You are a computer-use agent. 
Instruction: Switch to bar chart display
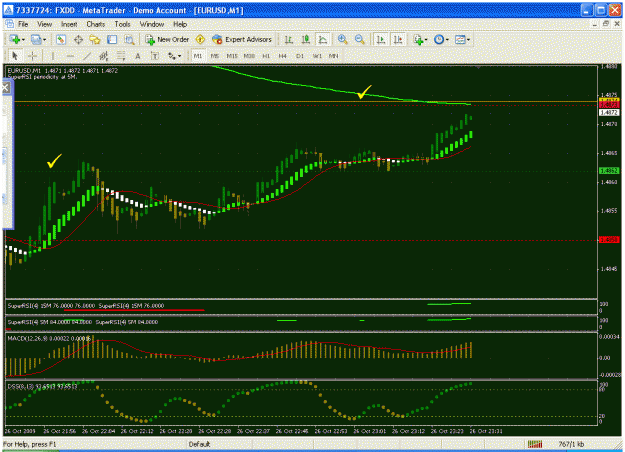click(x=289, y=39)
